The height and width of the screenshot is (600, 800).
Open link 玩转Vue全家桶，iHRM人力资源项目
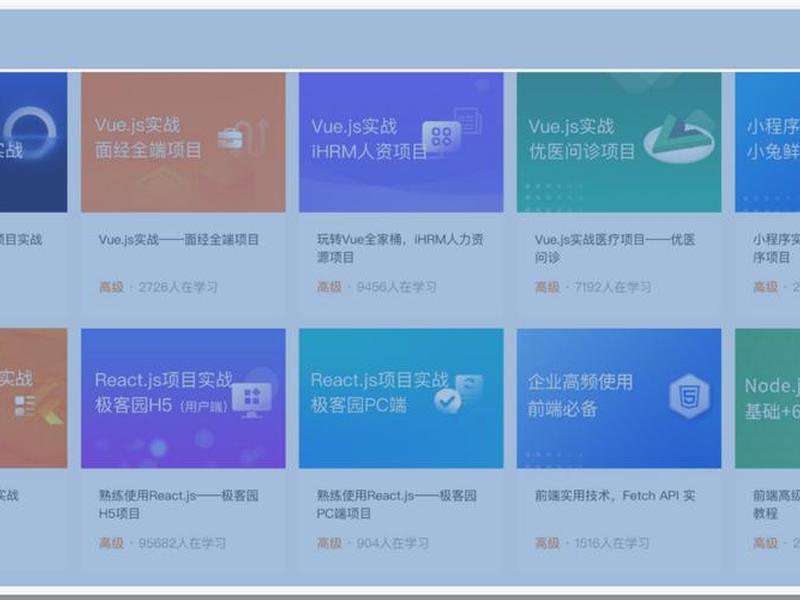click(x=400, y=248)
